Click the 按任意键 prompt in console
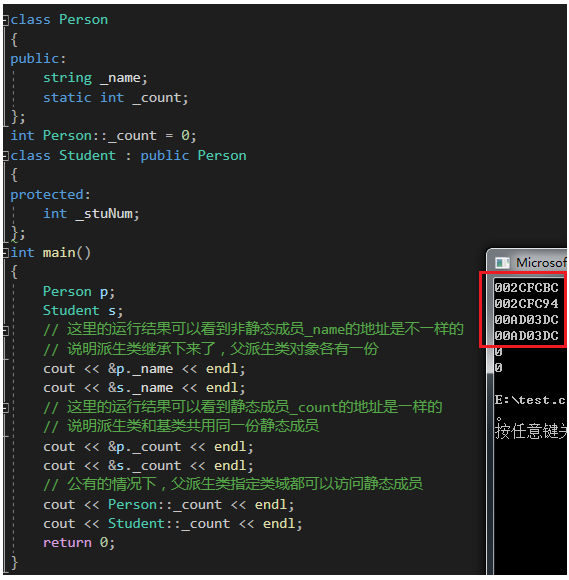The image size is (569, 580). (531, 431)
